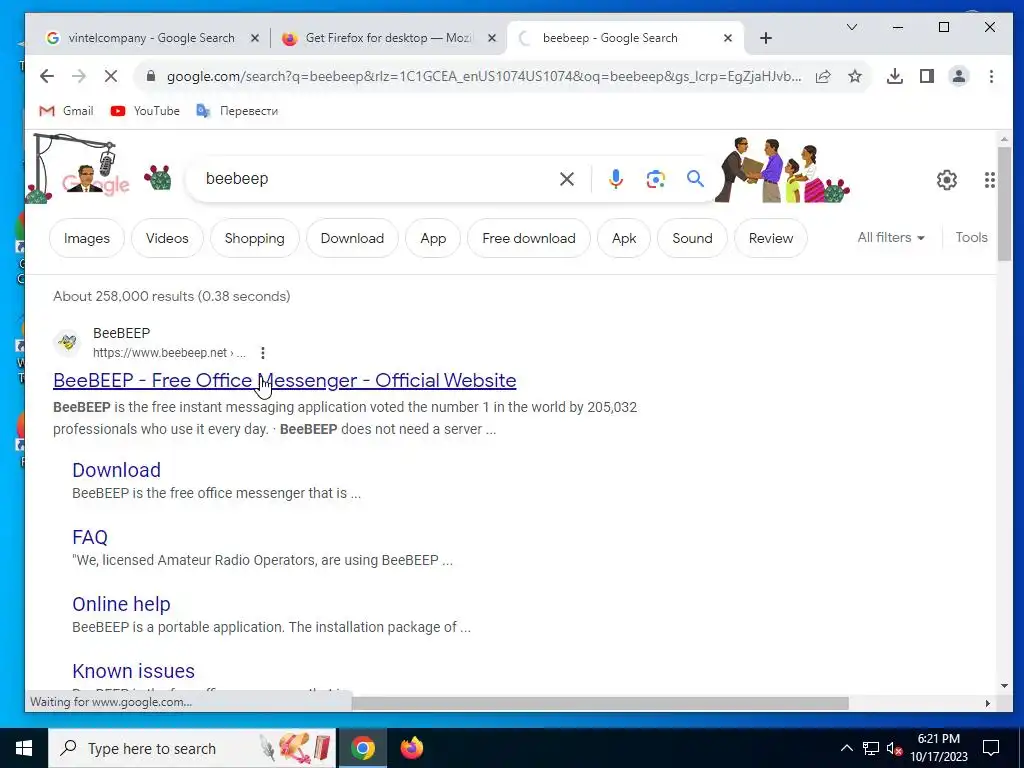The width and height of the screenshot is (1024, 768).
Task: Open Google quick settings gear
Action: pos(946,180)
